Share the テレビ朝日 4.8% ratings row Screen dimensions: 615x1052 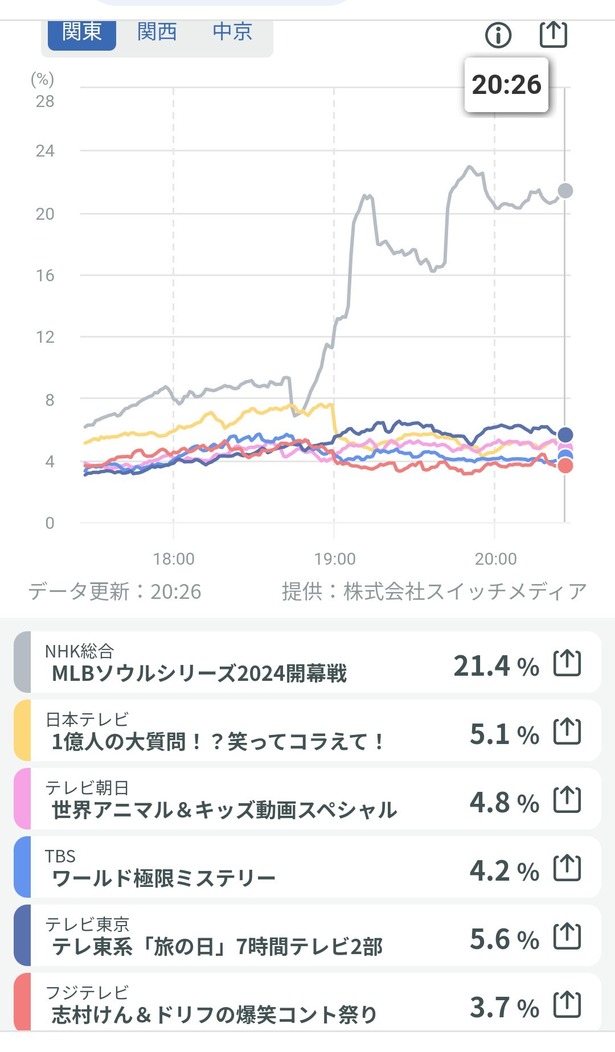click(x=567, y=800)
